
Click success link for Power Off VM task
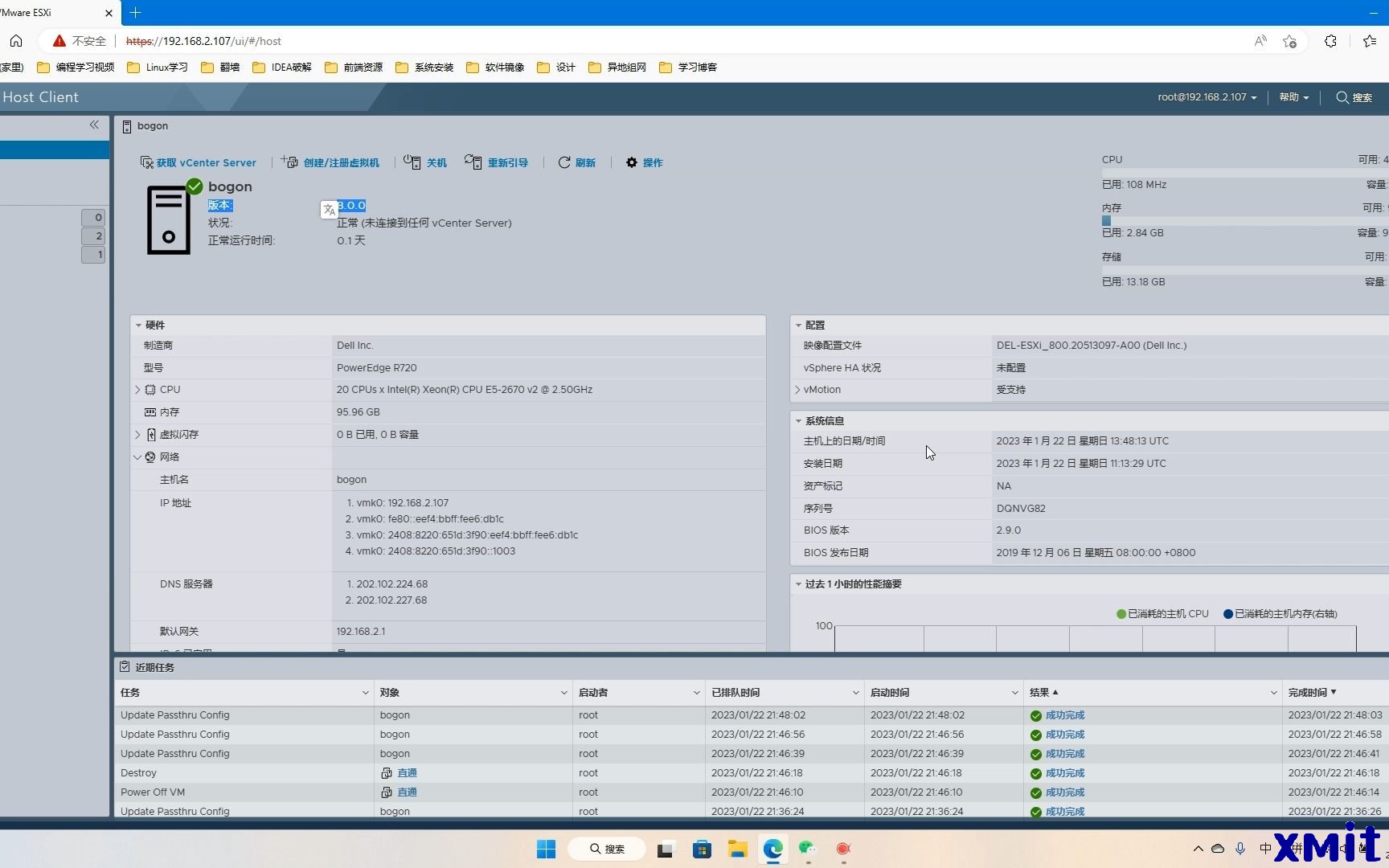[1065, 792]
